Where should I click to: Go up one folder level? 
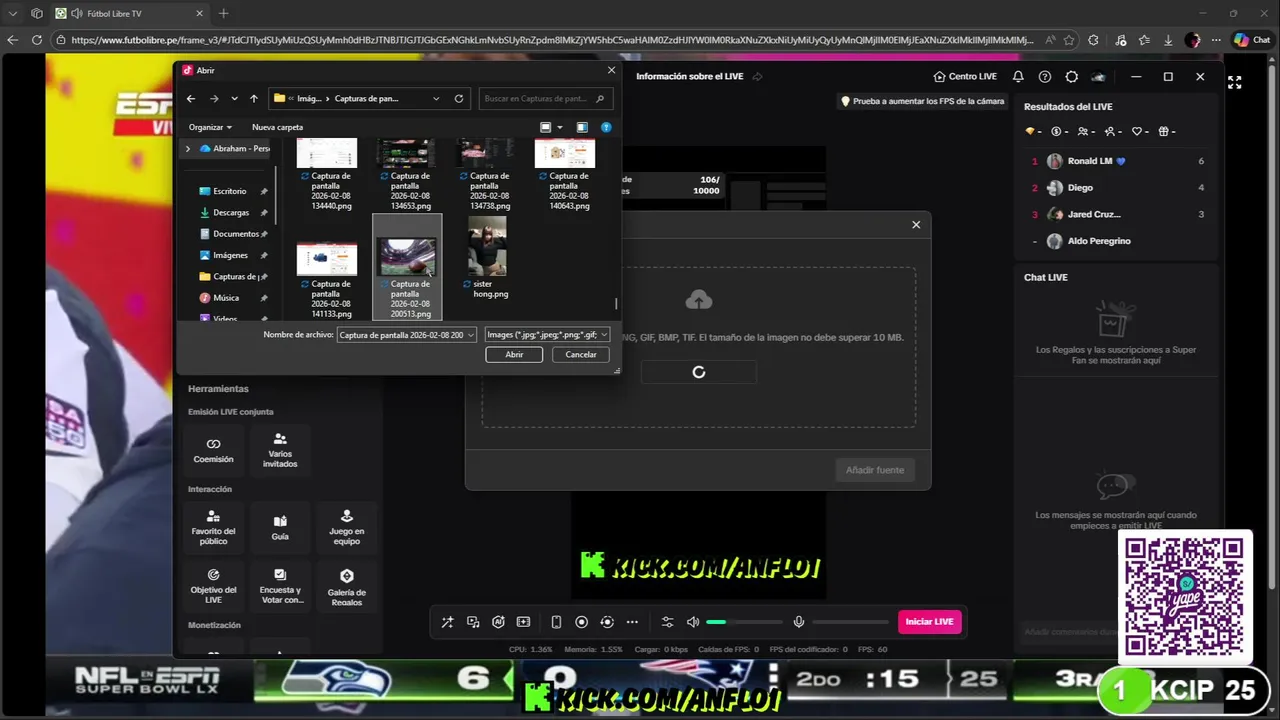[x=254, y=98]
